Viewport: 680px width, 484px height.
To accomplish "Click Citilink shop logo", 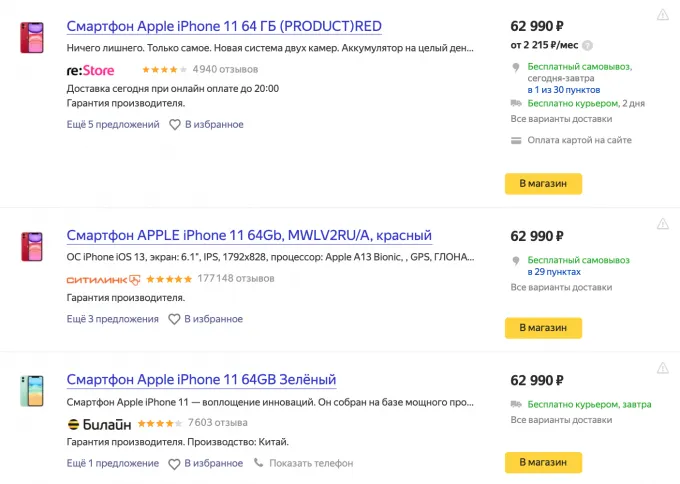I will pos(103,279).
